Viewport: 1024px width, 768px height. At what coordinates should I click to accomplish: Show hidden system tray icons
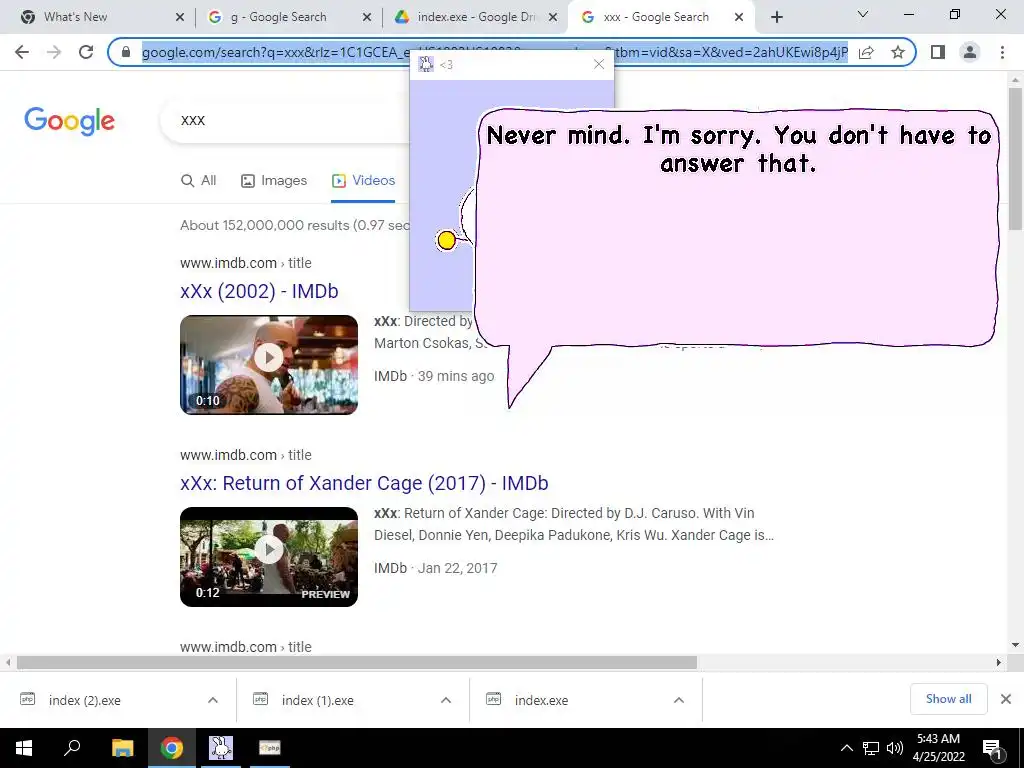[846, 748]
